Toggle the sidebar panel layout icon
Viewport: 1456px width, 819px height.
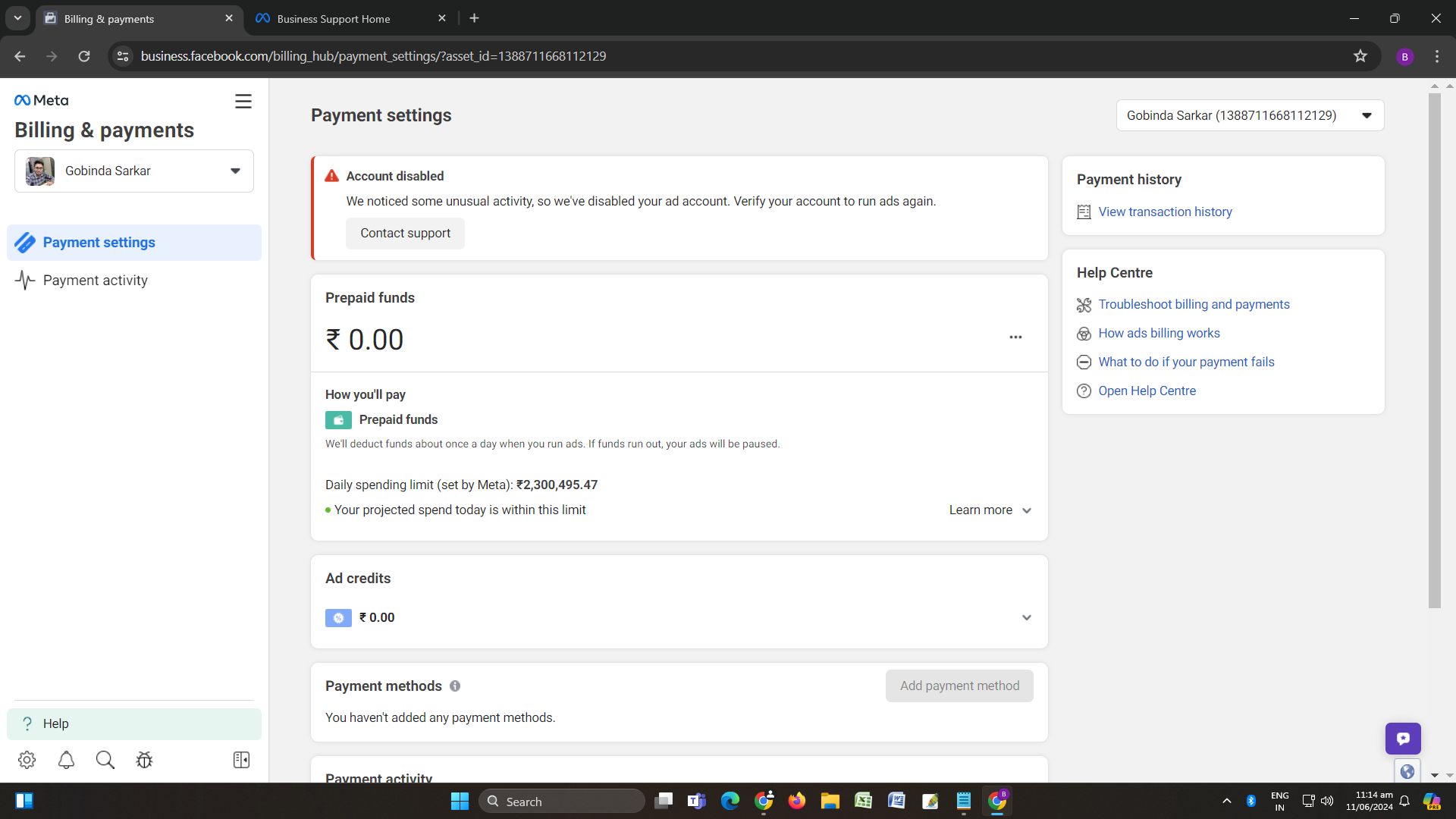pyautogui.click(x=241, y=760)
